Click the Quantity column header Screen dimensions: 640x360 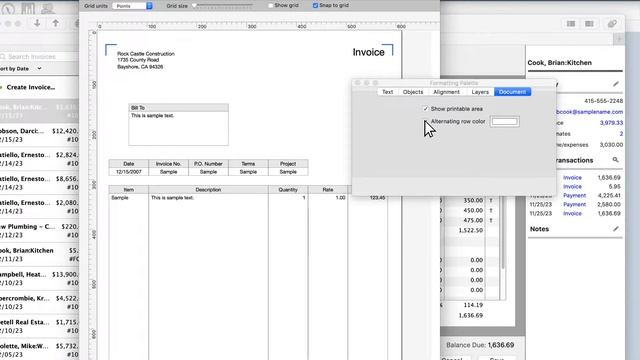click(x=288, y=190)
